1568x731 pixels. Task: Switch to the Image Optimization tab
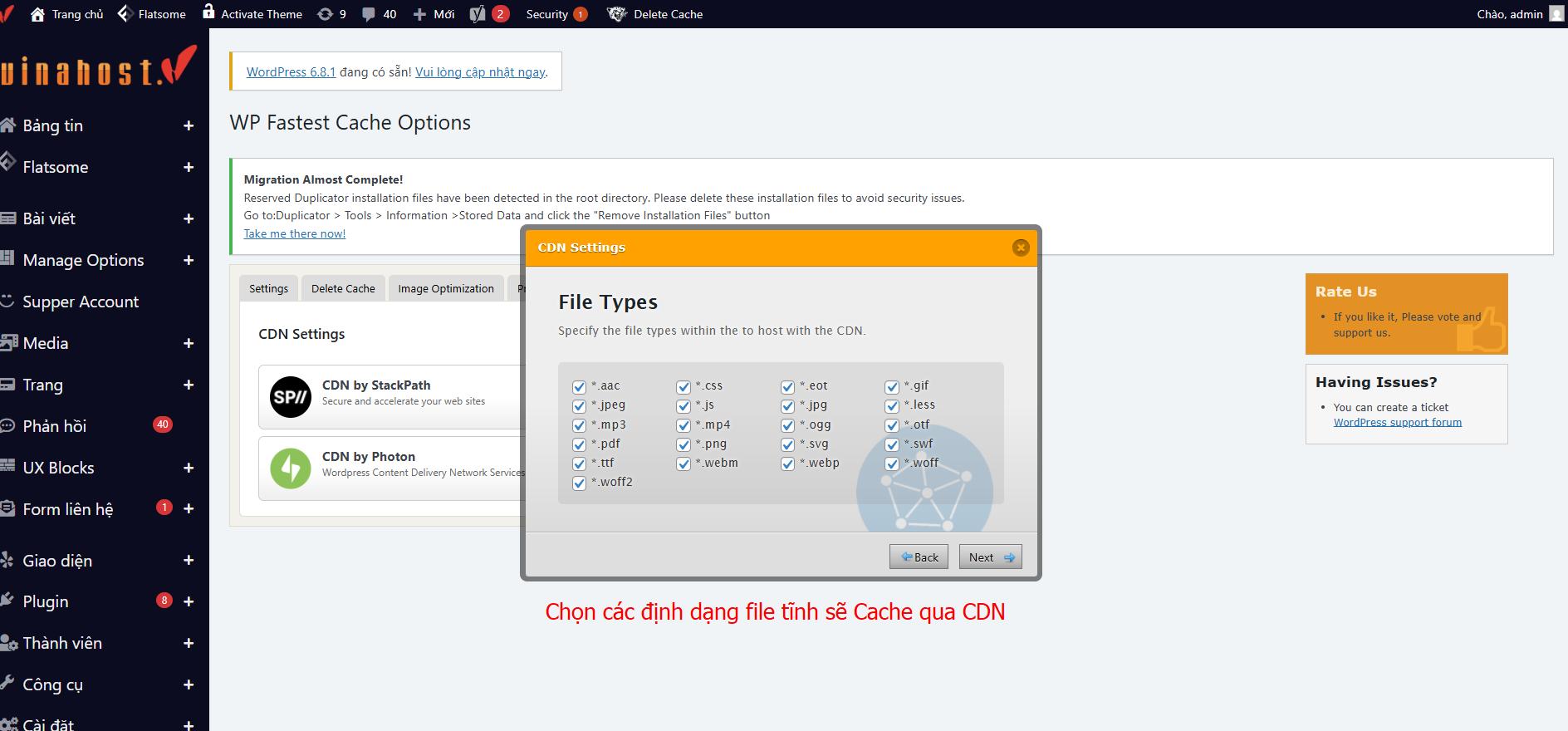click(445, 288)
